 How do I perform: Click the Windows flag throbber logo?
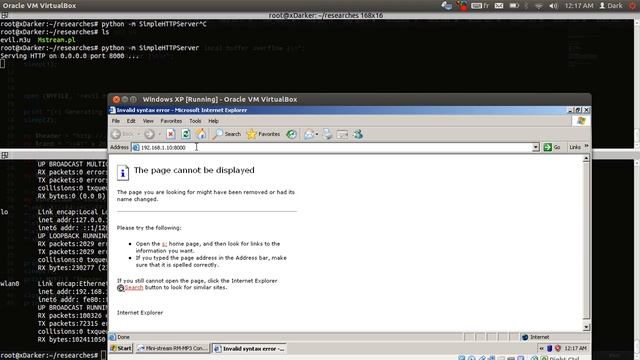click(581, 121)
